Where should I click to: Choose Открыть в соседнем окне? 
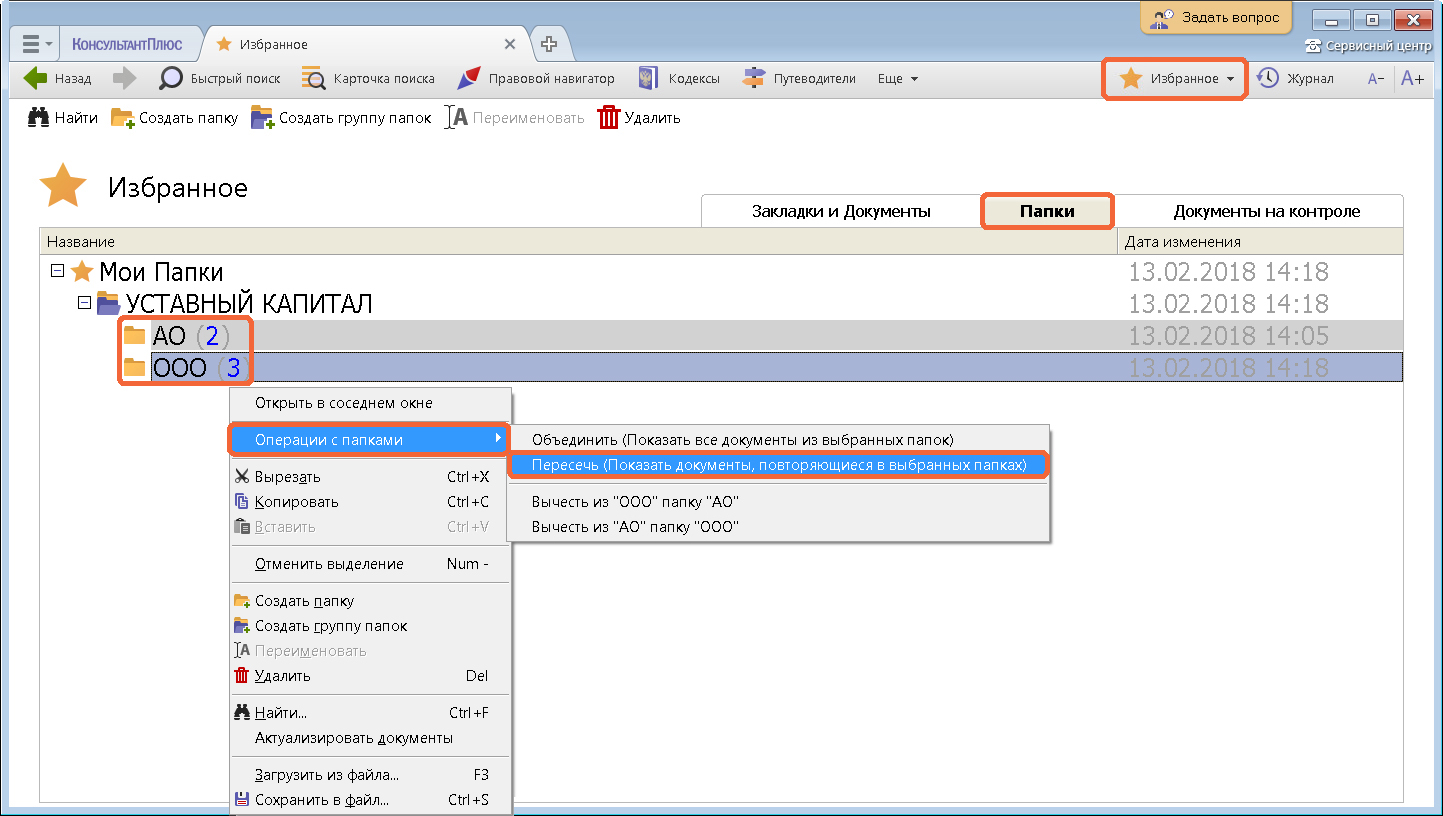pyautogui.click(x=371, y=403)
